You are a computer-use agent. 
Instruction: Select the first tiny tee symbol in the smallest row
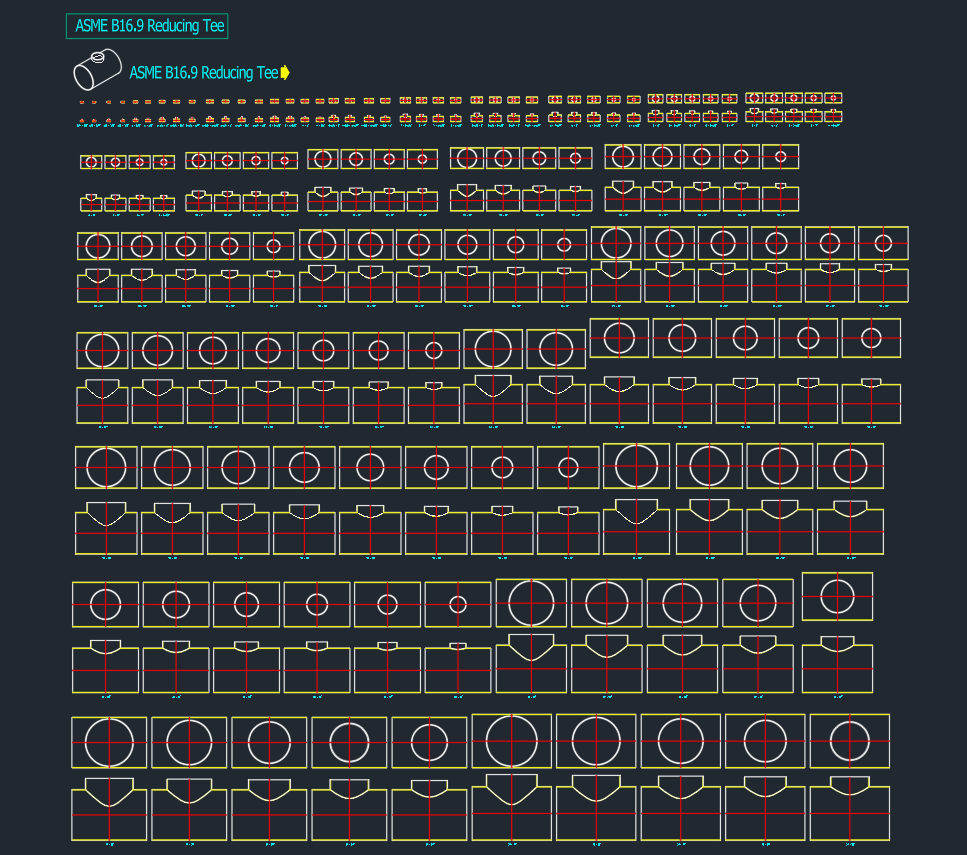[x=83, y=101]
